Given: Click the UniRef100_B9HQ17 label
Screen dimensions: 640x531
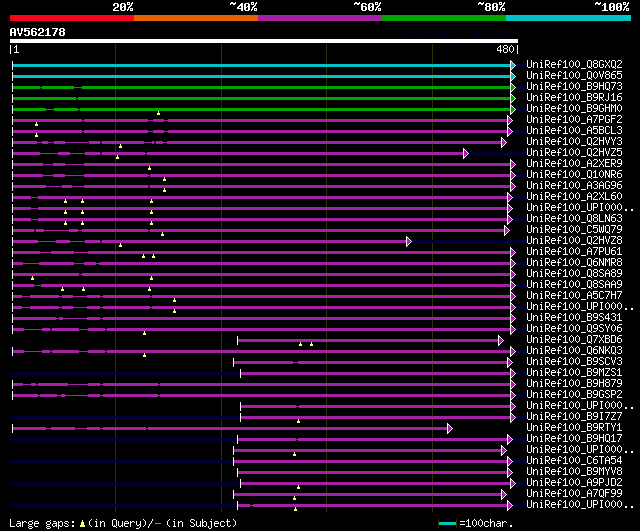Looking at the screenshot, I should 574,439.
